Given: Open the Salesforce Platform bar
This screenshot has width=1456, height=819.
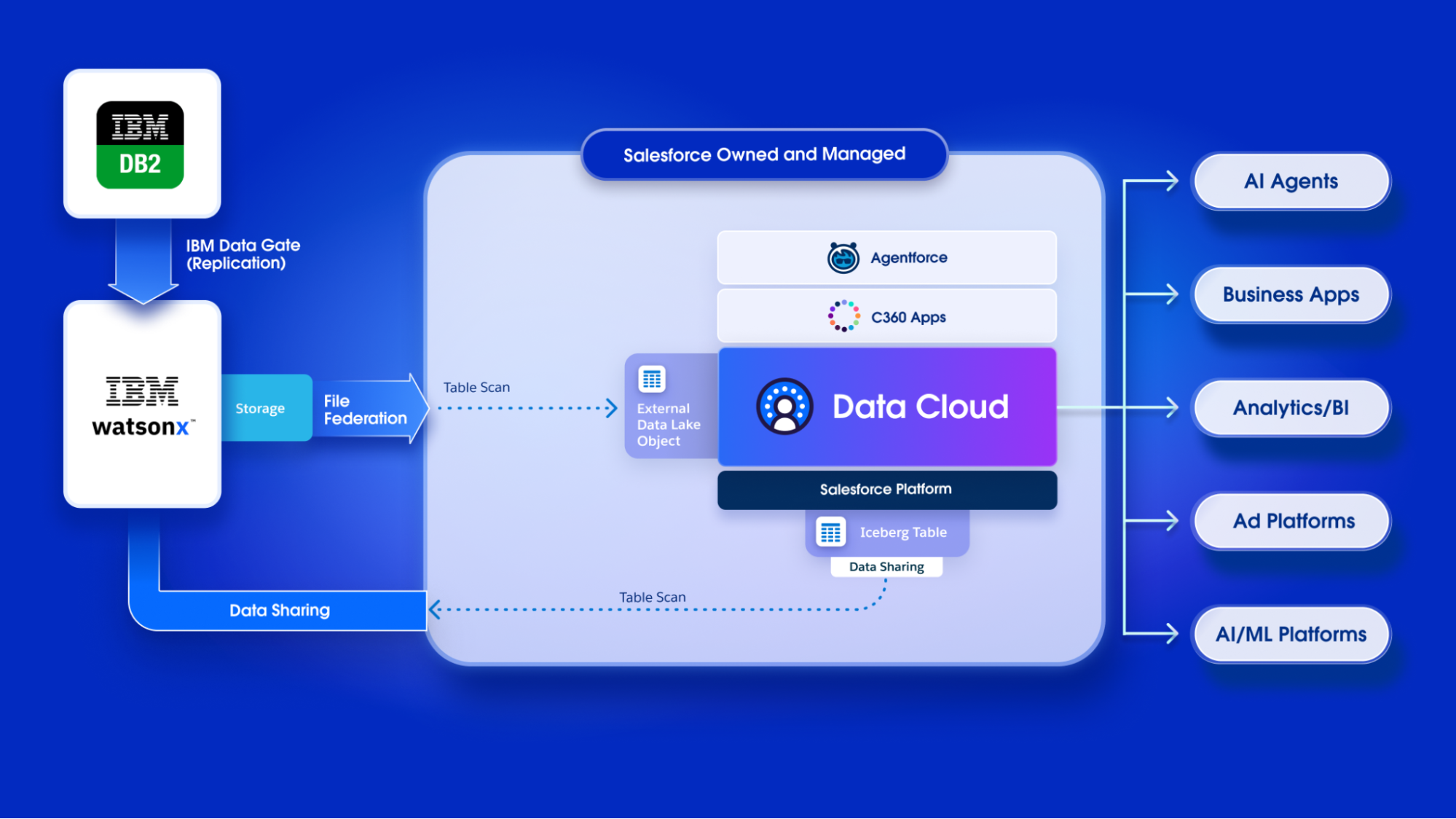Looking at the screenshot, I should 886,489.
